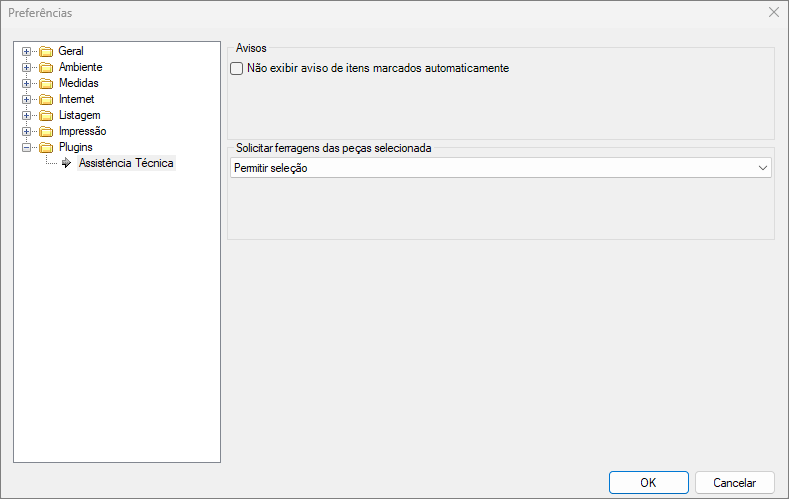Click the arrow icon beside Assistência Técnica

pyautogui.click(x=66, y=163)
